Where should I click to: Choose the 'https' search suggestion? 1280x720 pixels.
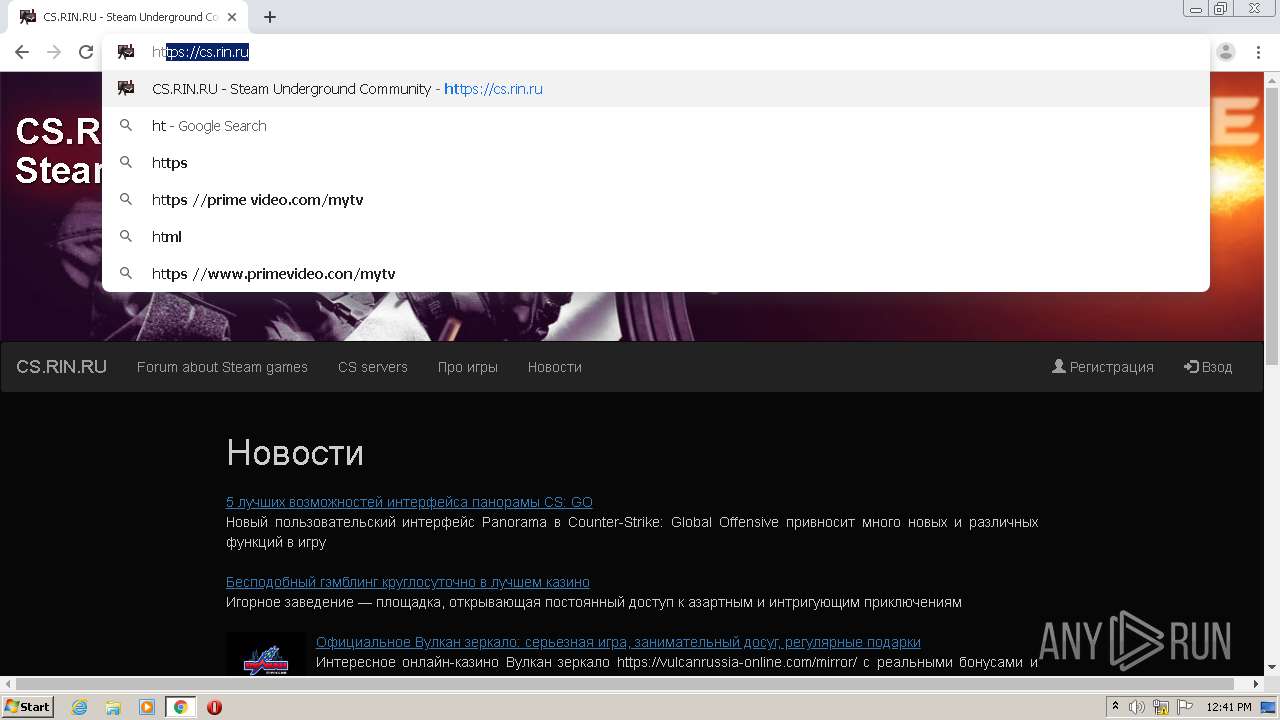point(656,163)
